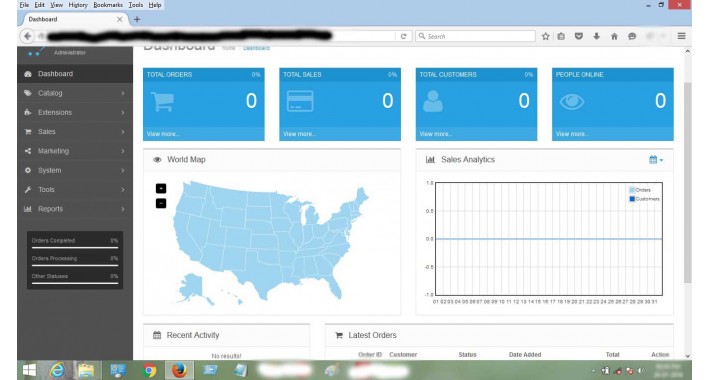Click the Recent Activity calendar icon
Viewport: 710px width, 380px height.
coord(157,335)
